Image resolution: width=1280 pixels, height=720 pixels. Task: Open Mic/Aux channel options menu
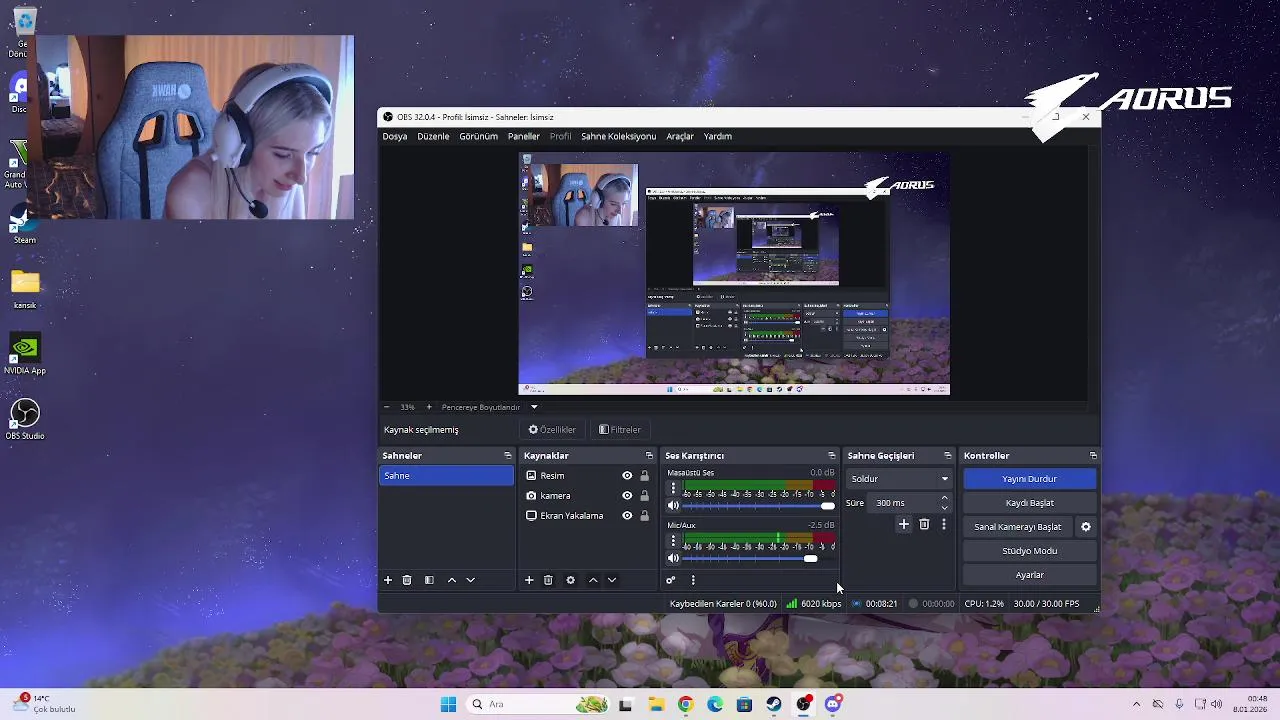click(673, 541)
